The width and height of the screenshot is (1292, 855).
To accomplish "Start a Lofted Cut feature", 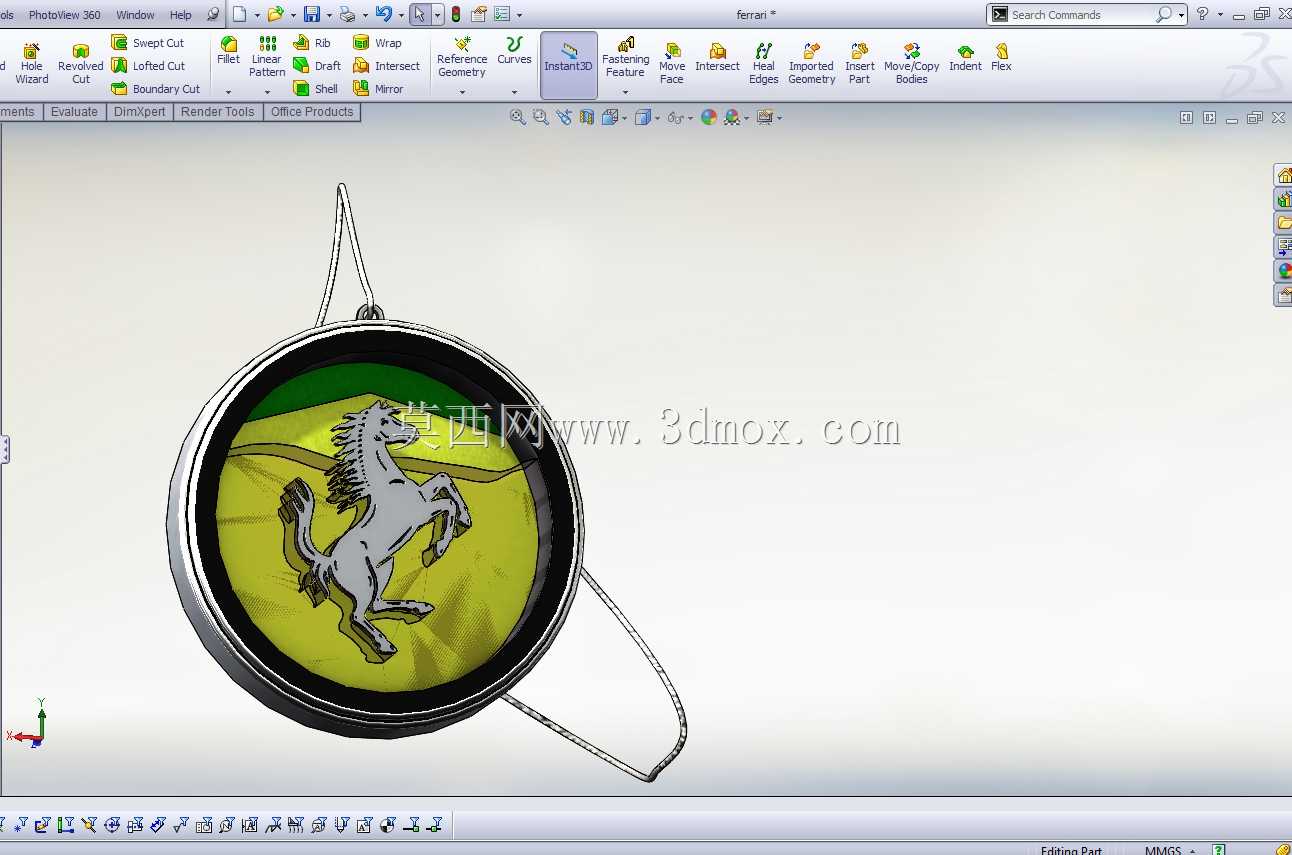I will [x=148, y=66].
